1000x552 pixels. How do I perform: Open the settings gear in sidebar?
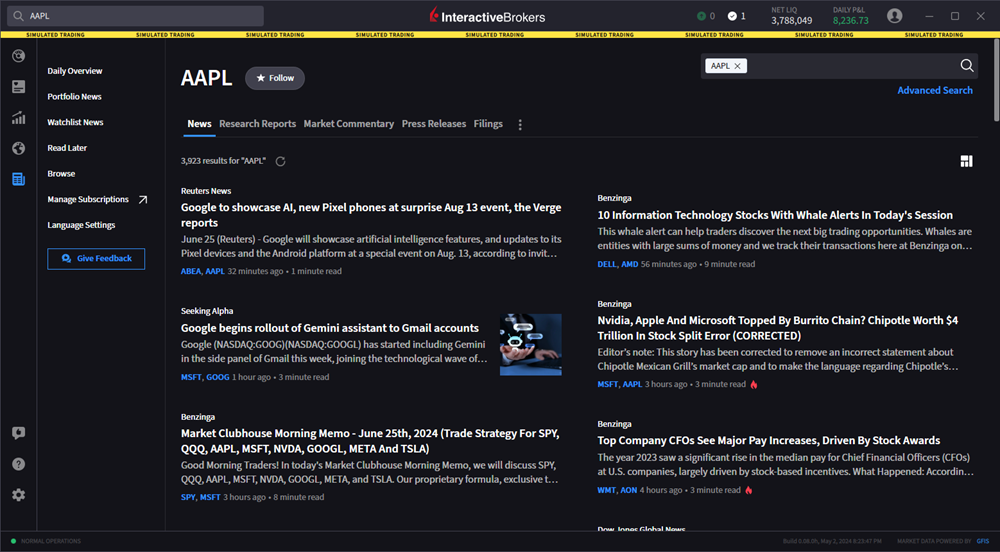coord(18,495)
